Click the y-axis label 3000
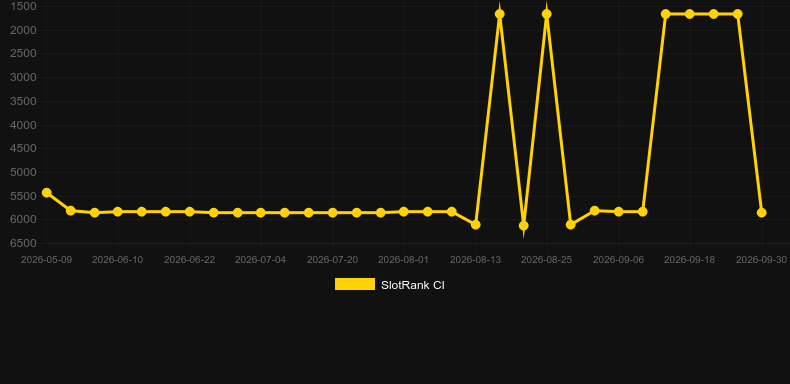Image resolution: width=790 pixels, height=384 pixels. point(23,78)
